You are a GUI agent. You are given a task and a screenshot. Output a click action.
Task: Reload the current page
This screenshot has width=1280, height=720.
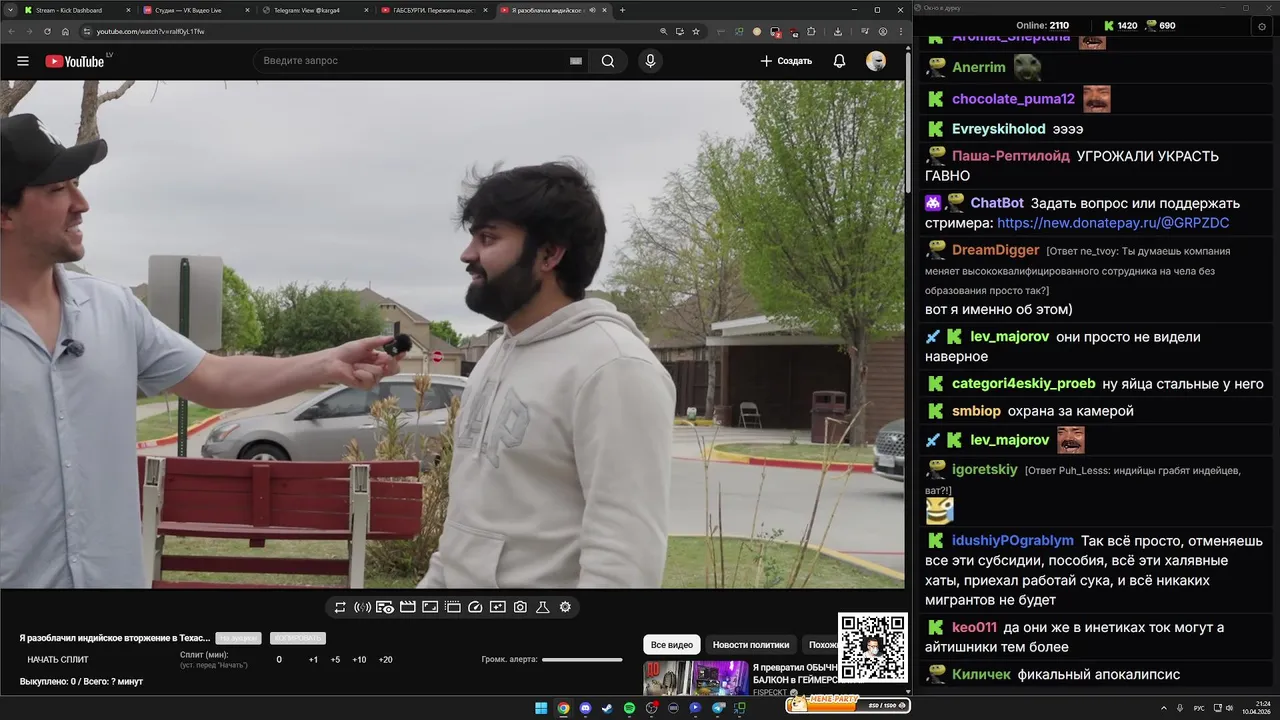47,31
